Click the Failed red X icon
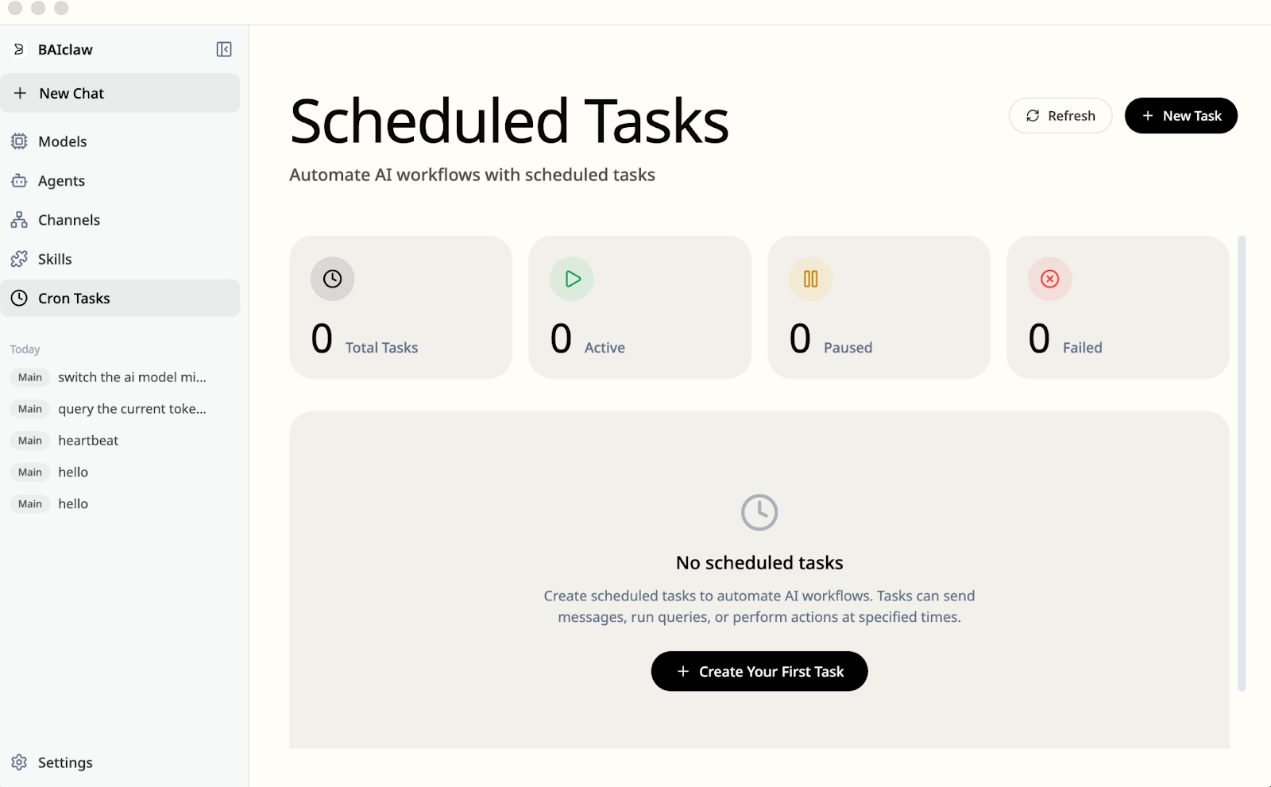Viewport: 1271px width, 787px height. [1049, 280]
